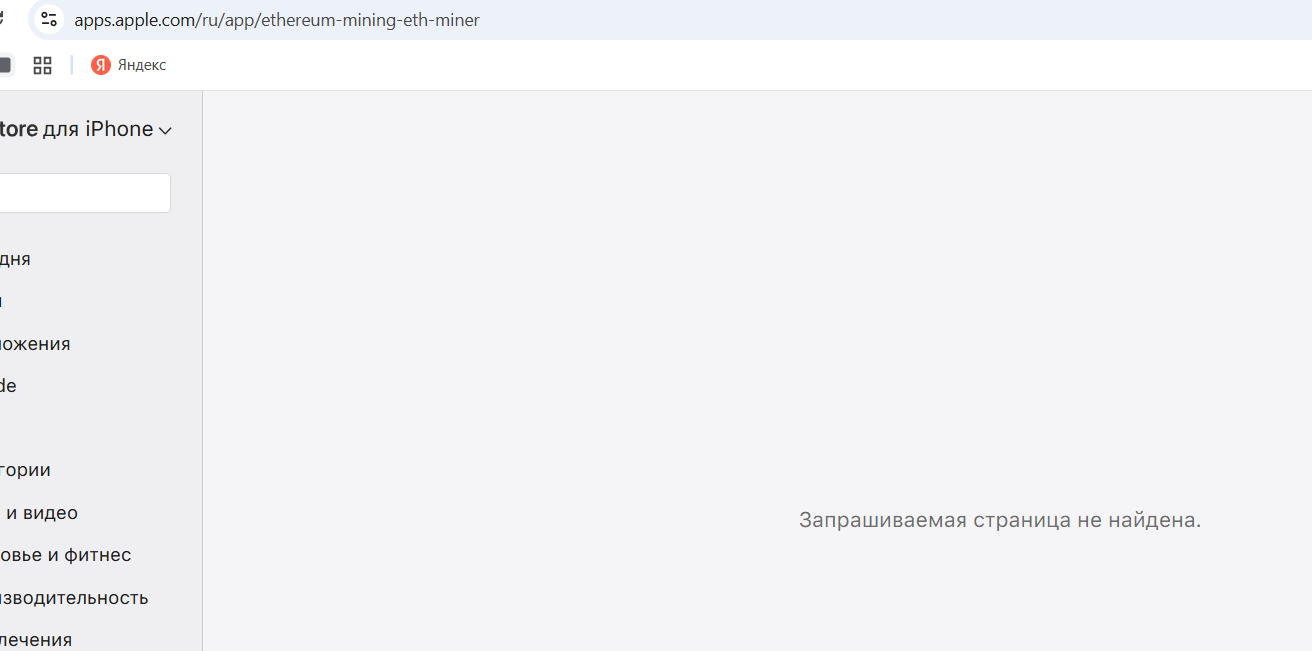Open the Развлечения category
This screenshot has height=651, width=1312.
[x=36, y=640]
